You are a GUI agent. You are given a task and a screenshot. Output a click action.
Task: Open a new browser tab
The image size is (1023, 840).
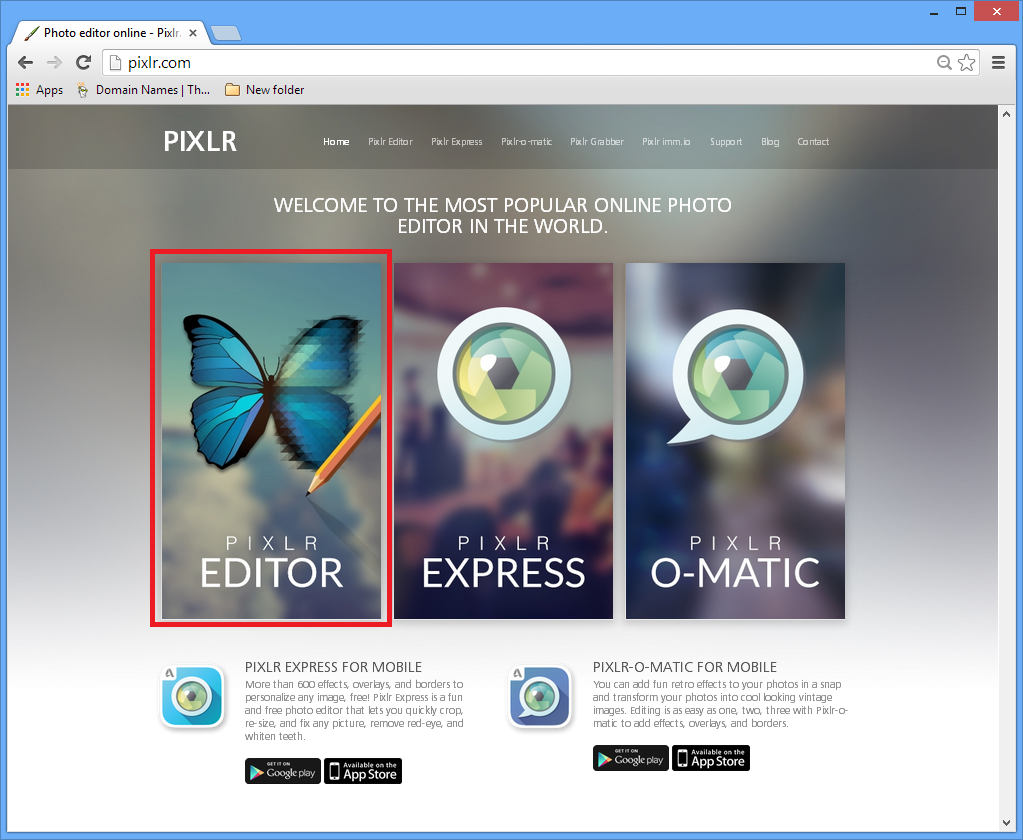coord(226,33)
